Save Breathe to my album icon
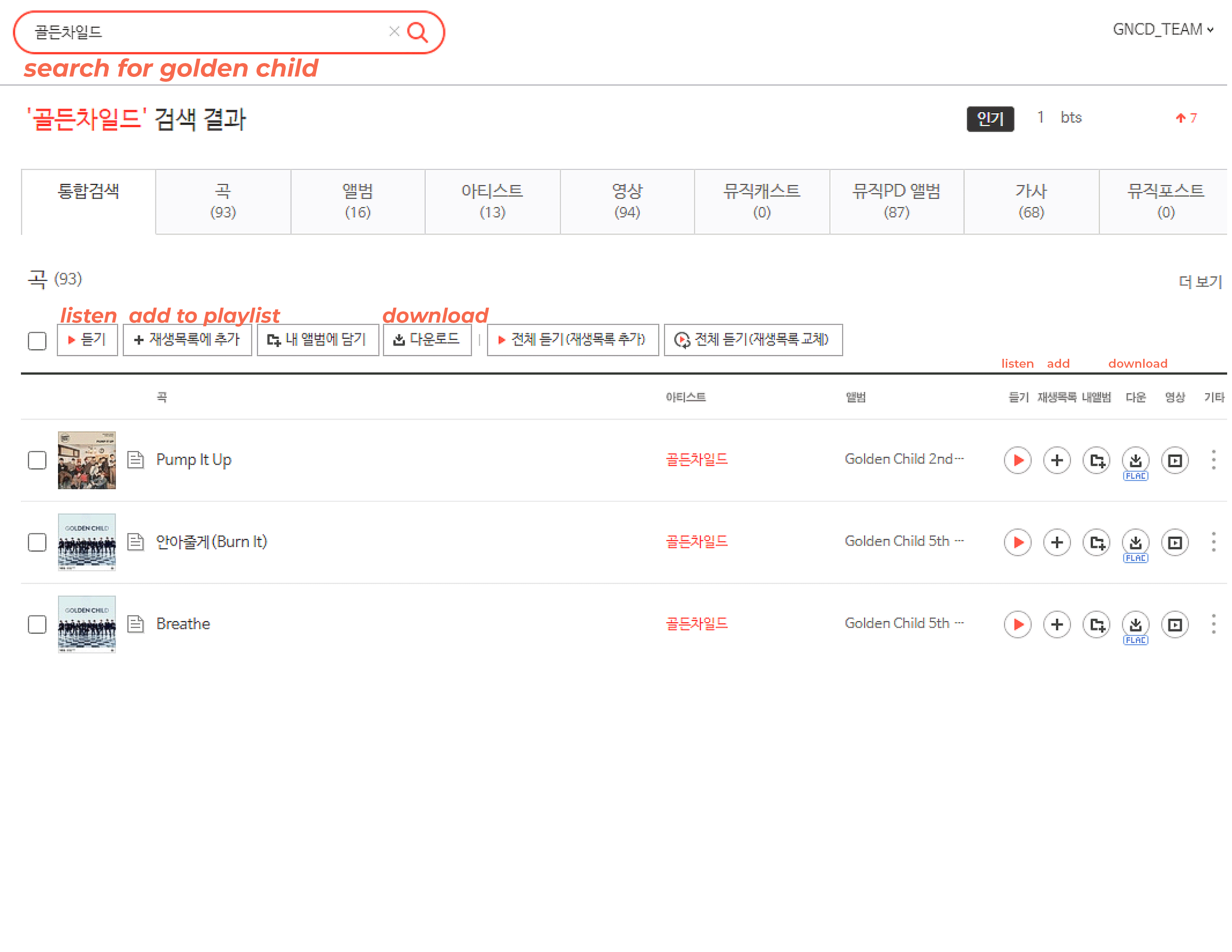The height and width of the screenshot is (952, 1232). point(1096,624)
